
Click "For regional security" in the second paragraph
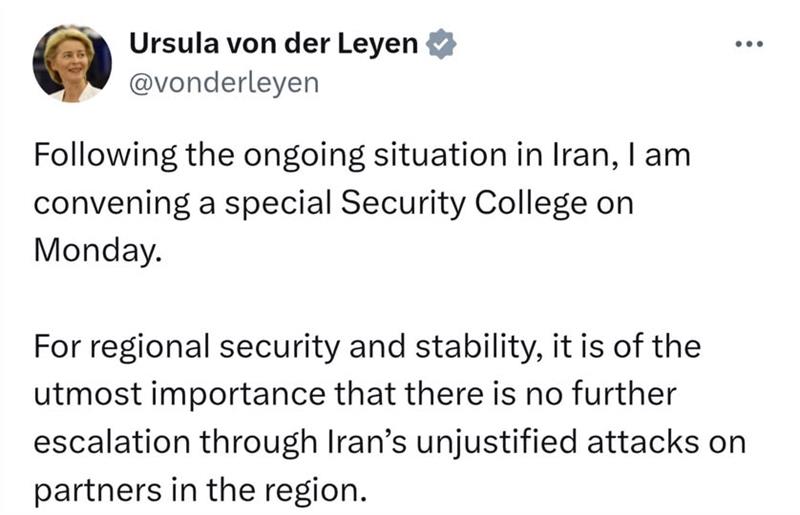pos(172,347)
